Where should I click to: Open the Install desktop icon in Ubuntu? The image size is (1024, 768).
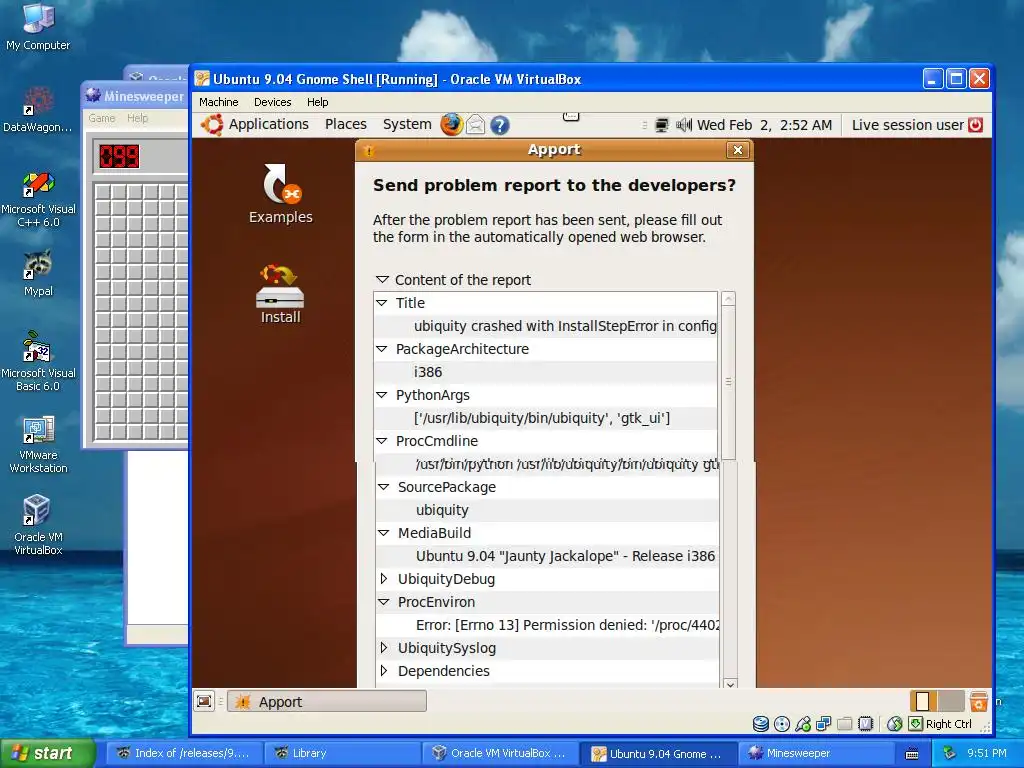(x=280, y=294)
